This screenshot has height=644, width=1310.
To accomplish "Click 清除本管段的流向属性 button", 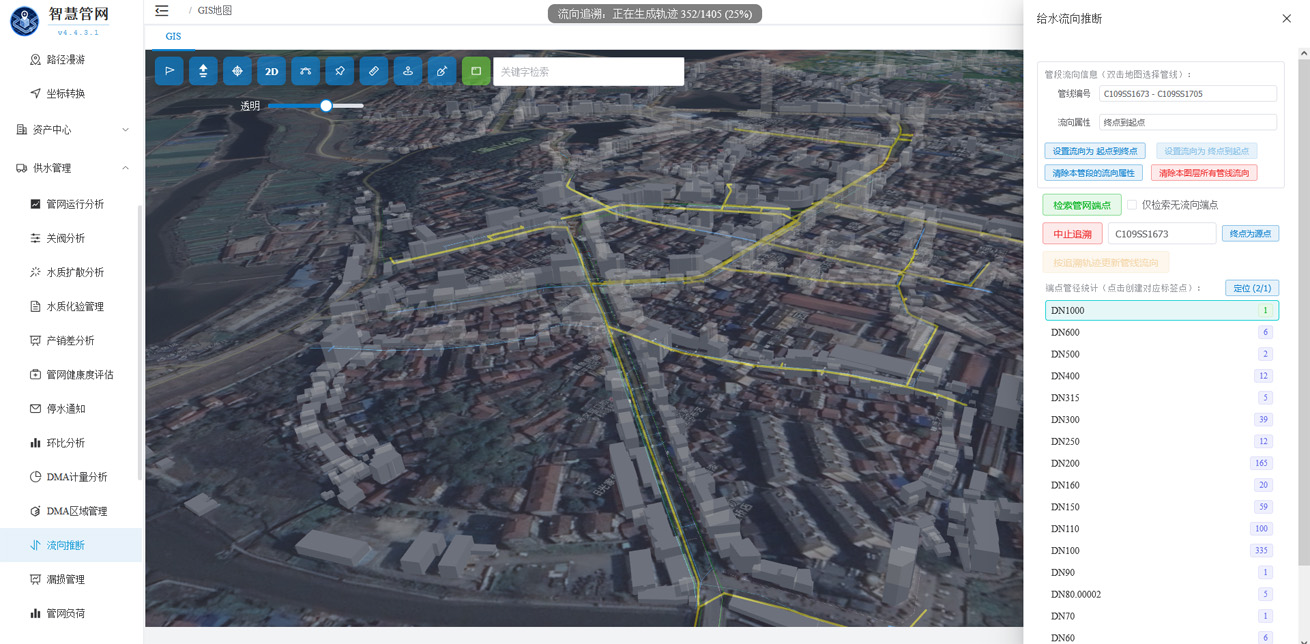I will click(1093, 173).
